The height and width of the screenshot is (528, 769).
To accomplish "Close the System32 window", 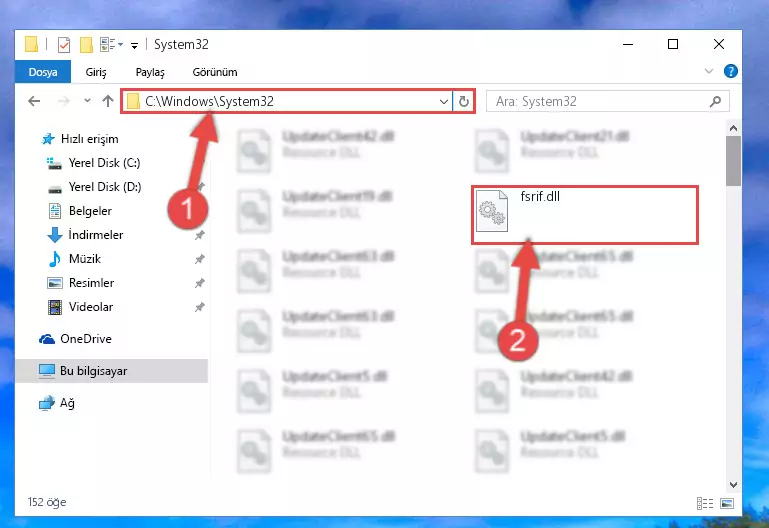I will (718, 44).
